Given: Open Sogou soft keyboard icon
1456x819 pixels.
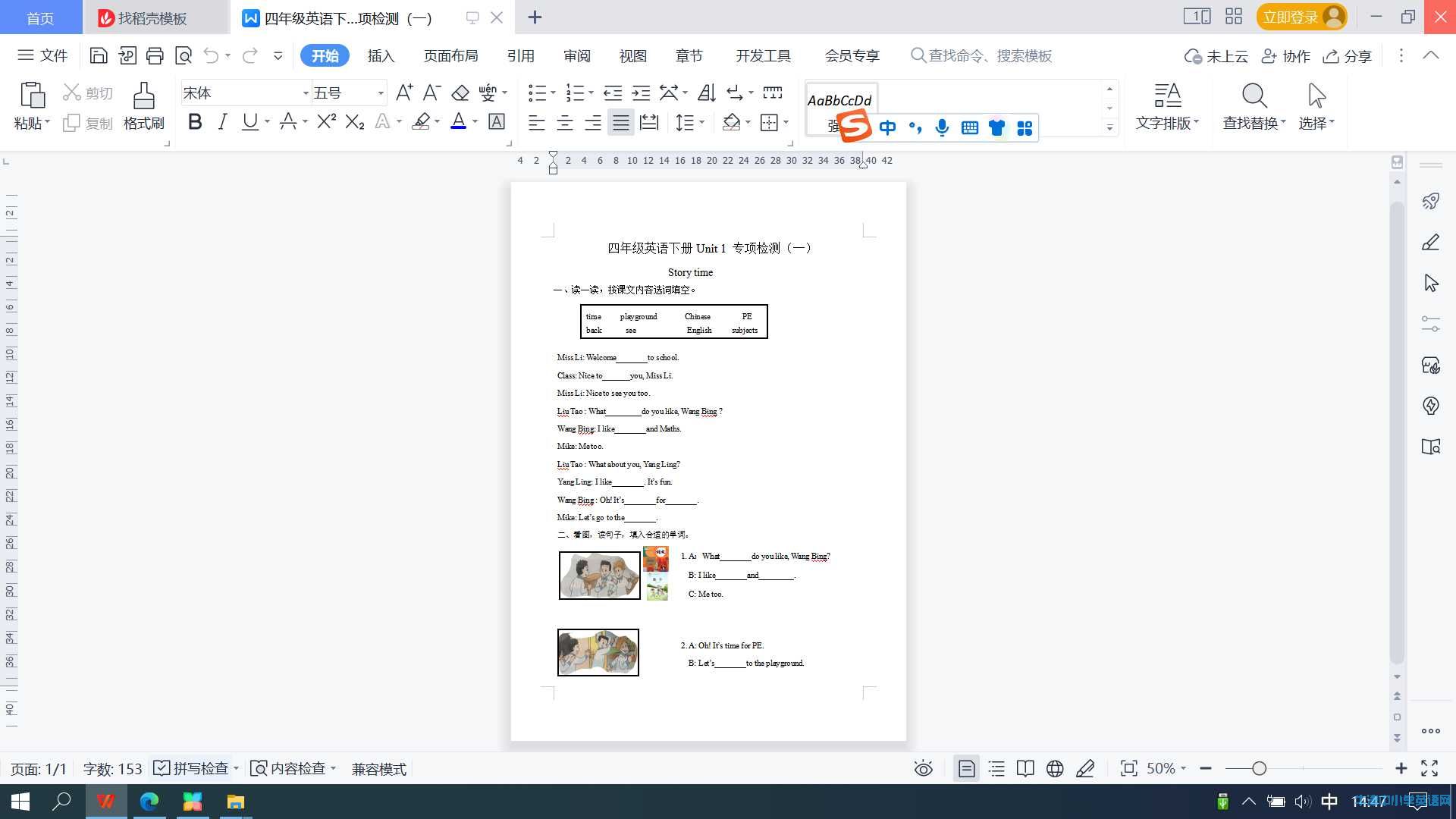Looking at the screenshot, I should [x=969, y=127].
